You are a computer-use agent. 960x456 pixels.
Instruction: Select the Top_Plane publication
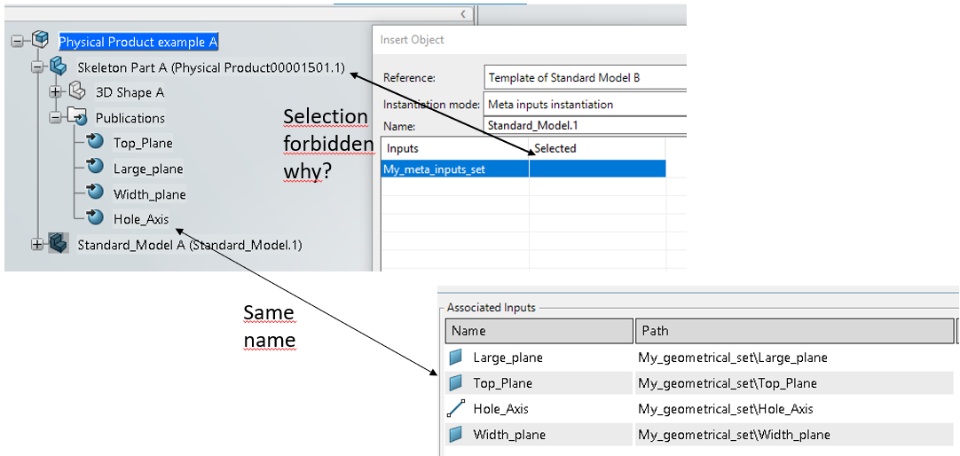pos(143,143)
